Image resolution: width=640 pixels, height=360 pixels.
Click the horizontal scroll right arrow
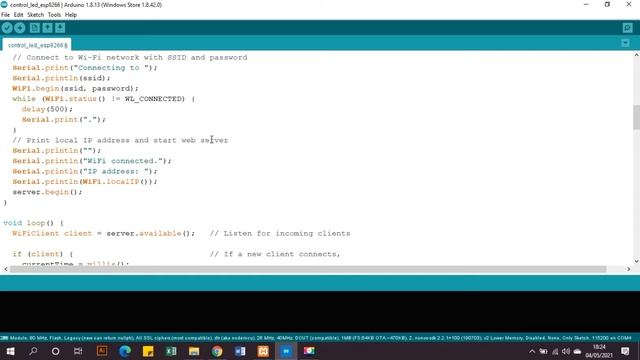pos(629,269)
